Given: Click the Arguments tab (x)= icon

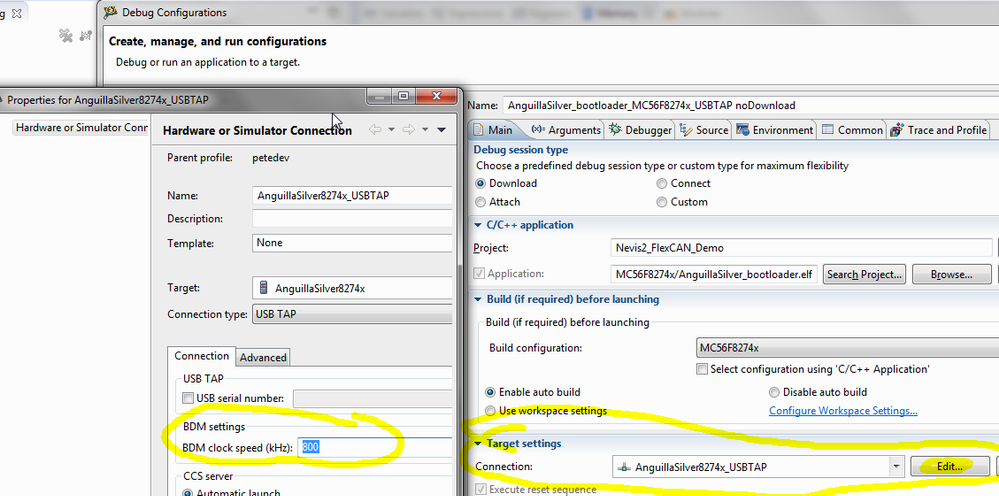Looking at the screenshot, I should (x=538, y=129).
